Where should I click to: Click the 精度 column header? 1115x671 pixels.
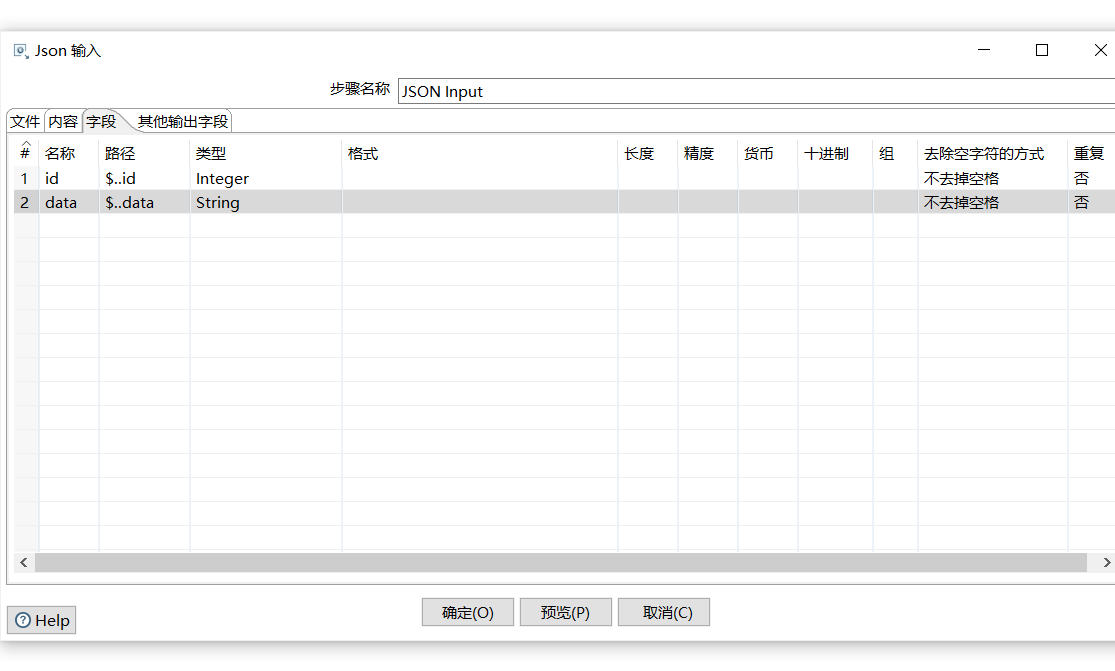coord(708,153)
